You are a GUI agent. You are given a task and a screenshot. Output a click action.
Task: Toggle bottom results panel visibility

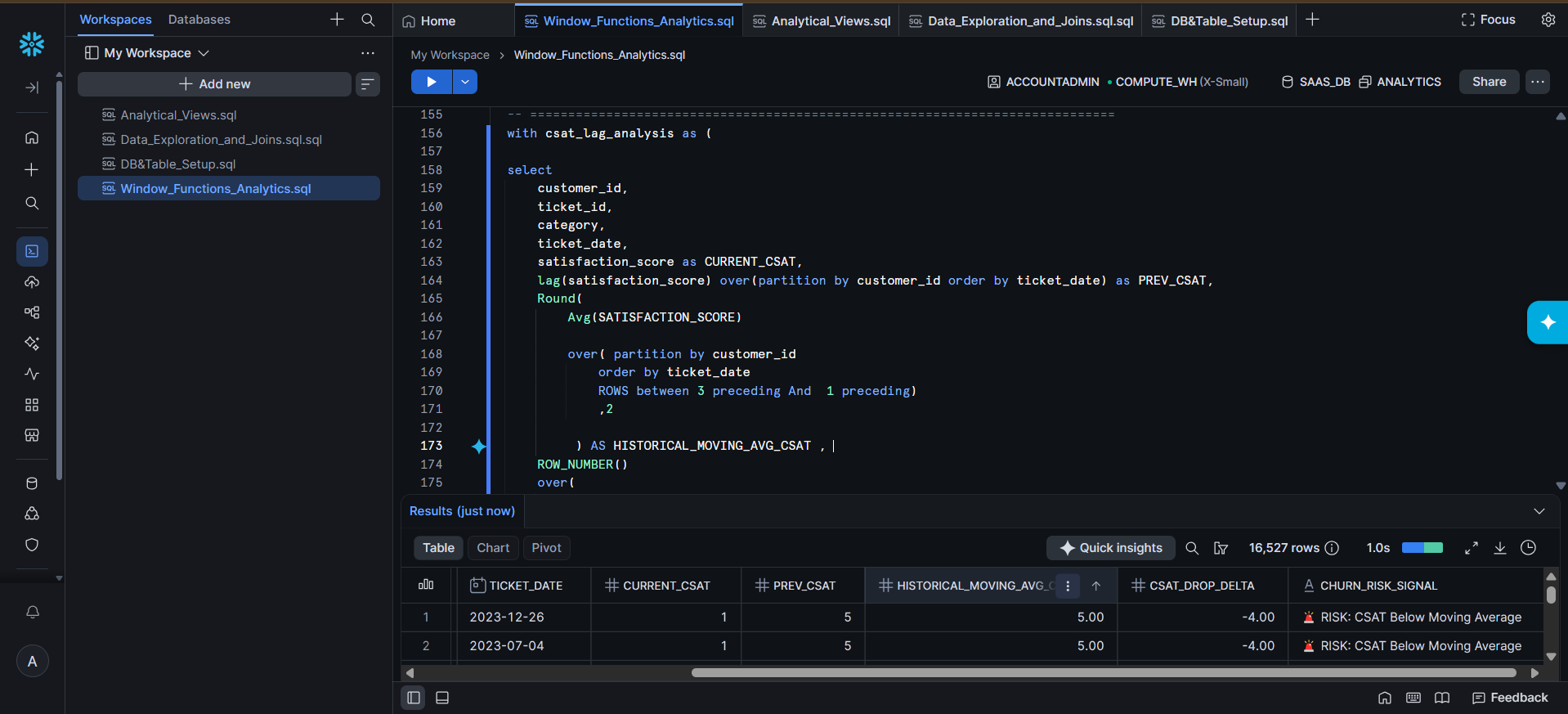[442, 698]
